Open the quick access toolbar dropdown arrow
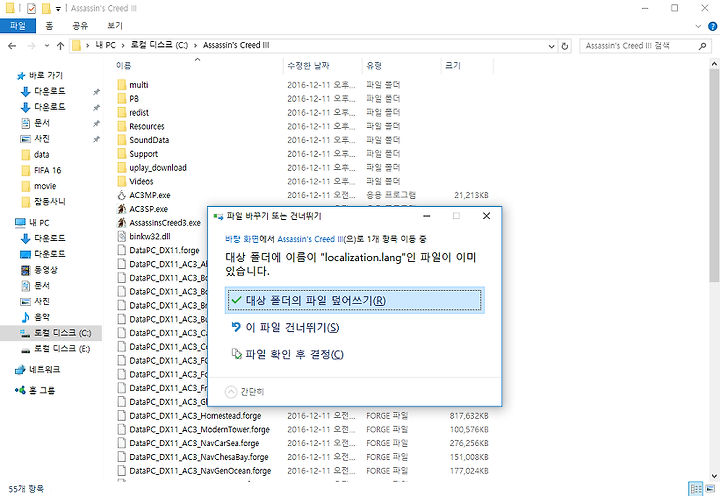Image resolution: width=720 pixels, height=496 pixels. pyautogui.click(x=58, y=9)
